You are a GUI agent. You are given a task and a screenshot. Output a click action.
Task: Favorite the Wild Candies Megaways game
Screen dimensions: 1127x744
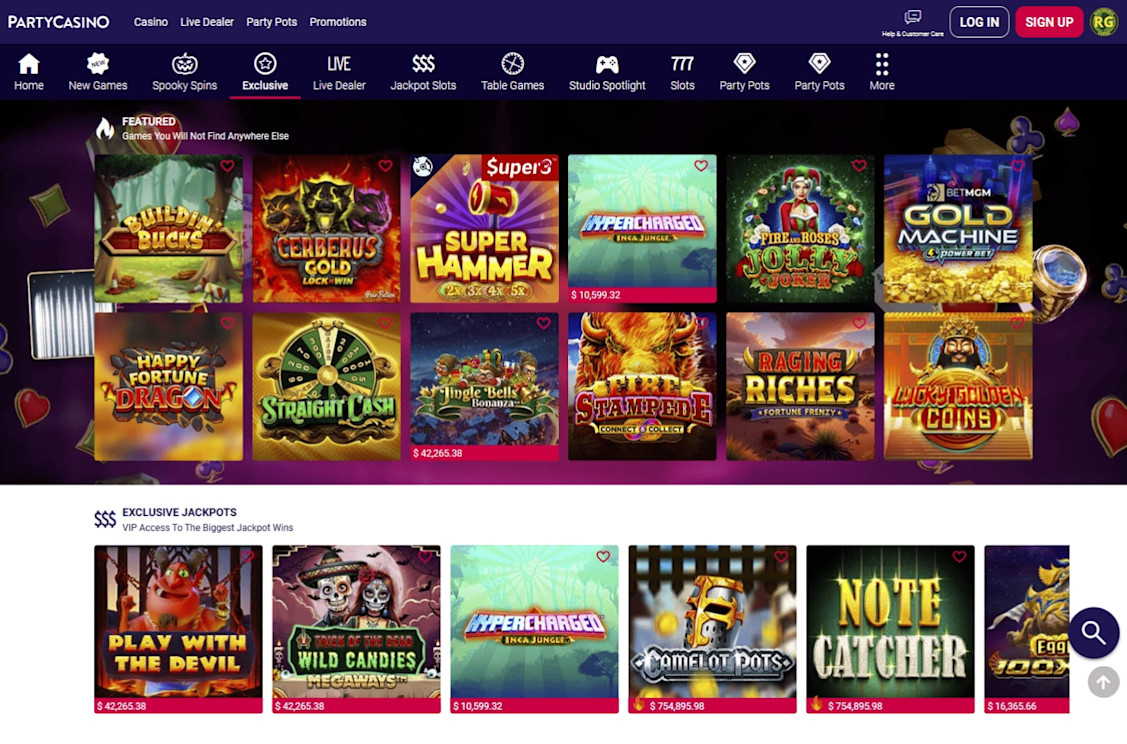[x=425, y=556]
